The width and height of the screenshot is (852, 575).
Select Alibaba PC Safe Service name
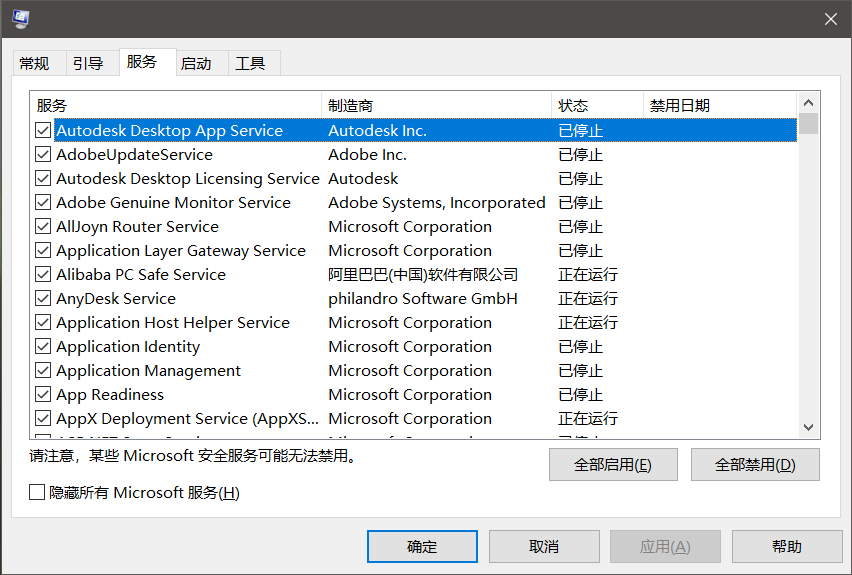(141, 274)
